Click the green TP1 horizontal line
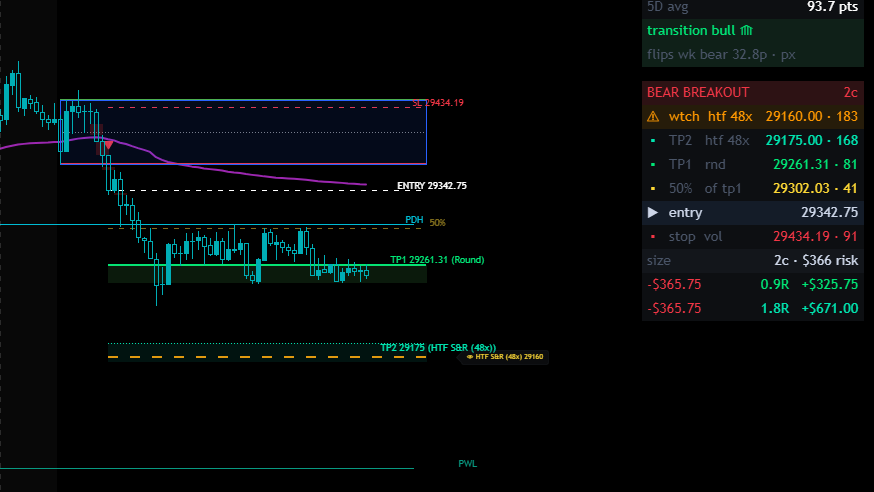Viewport: 874px width, 492px height. point(267,265)
